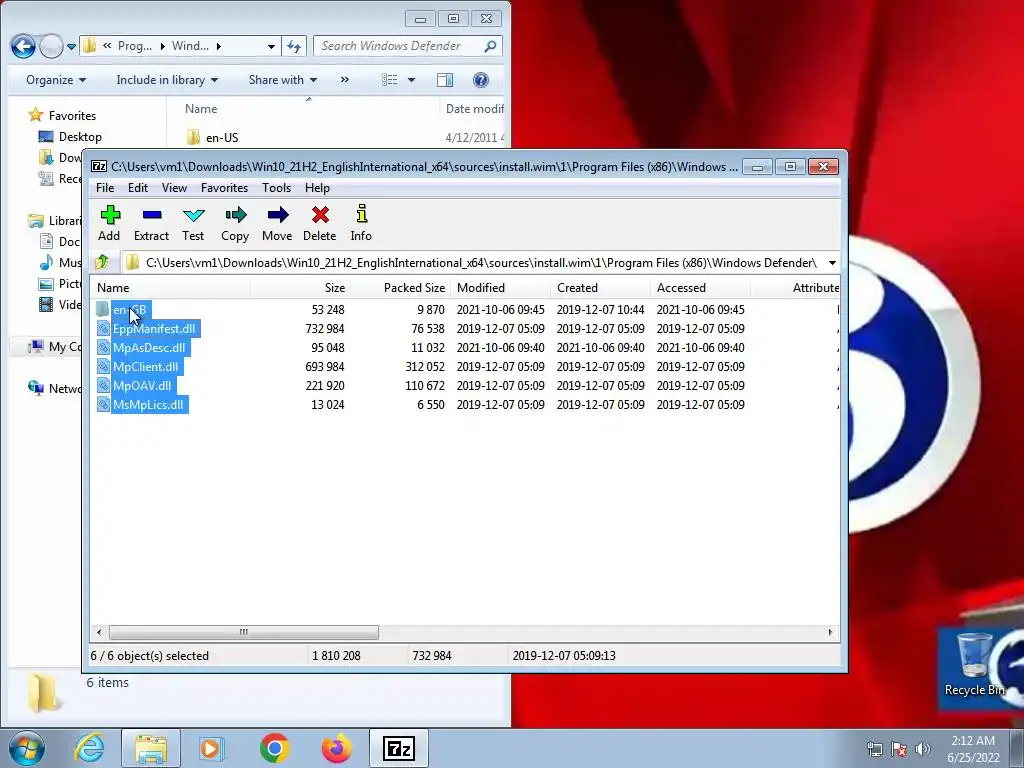Click the EppManifest.dll file icon
1024x768 pixels.
point(103,328)
